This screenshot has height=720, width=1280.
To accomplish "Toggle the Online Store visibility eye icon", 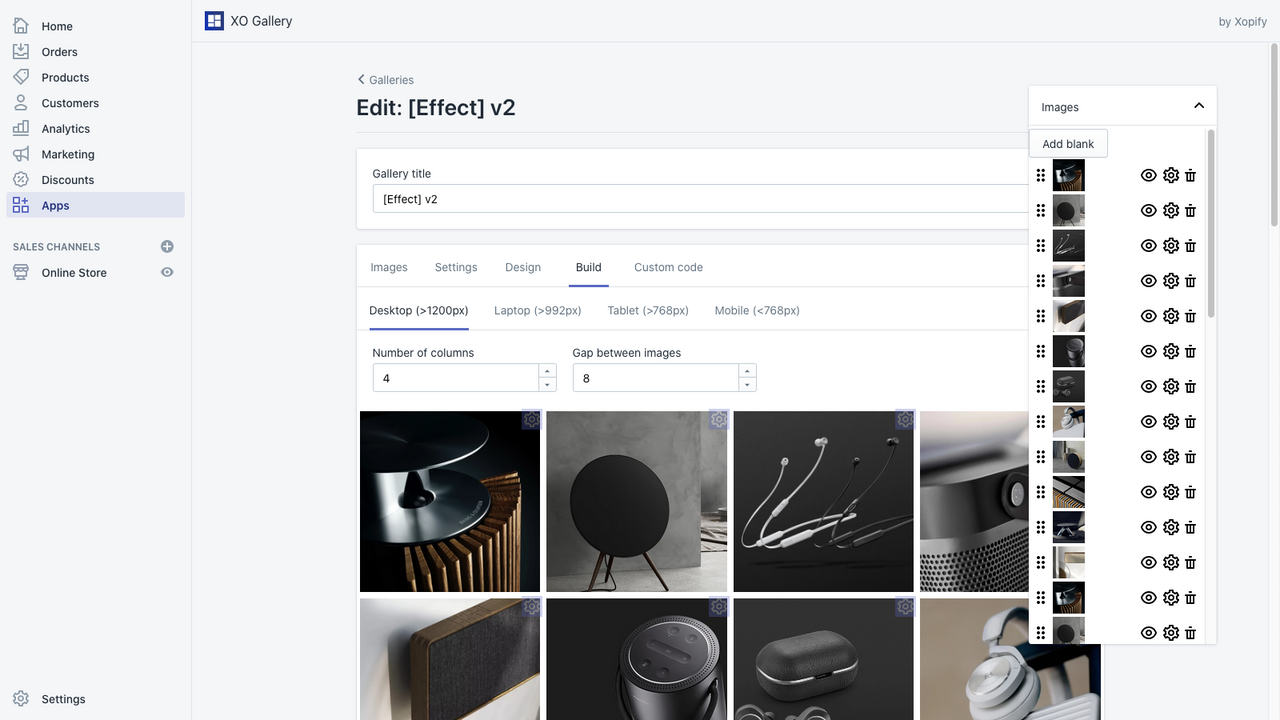I will (167, 272).
